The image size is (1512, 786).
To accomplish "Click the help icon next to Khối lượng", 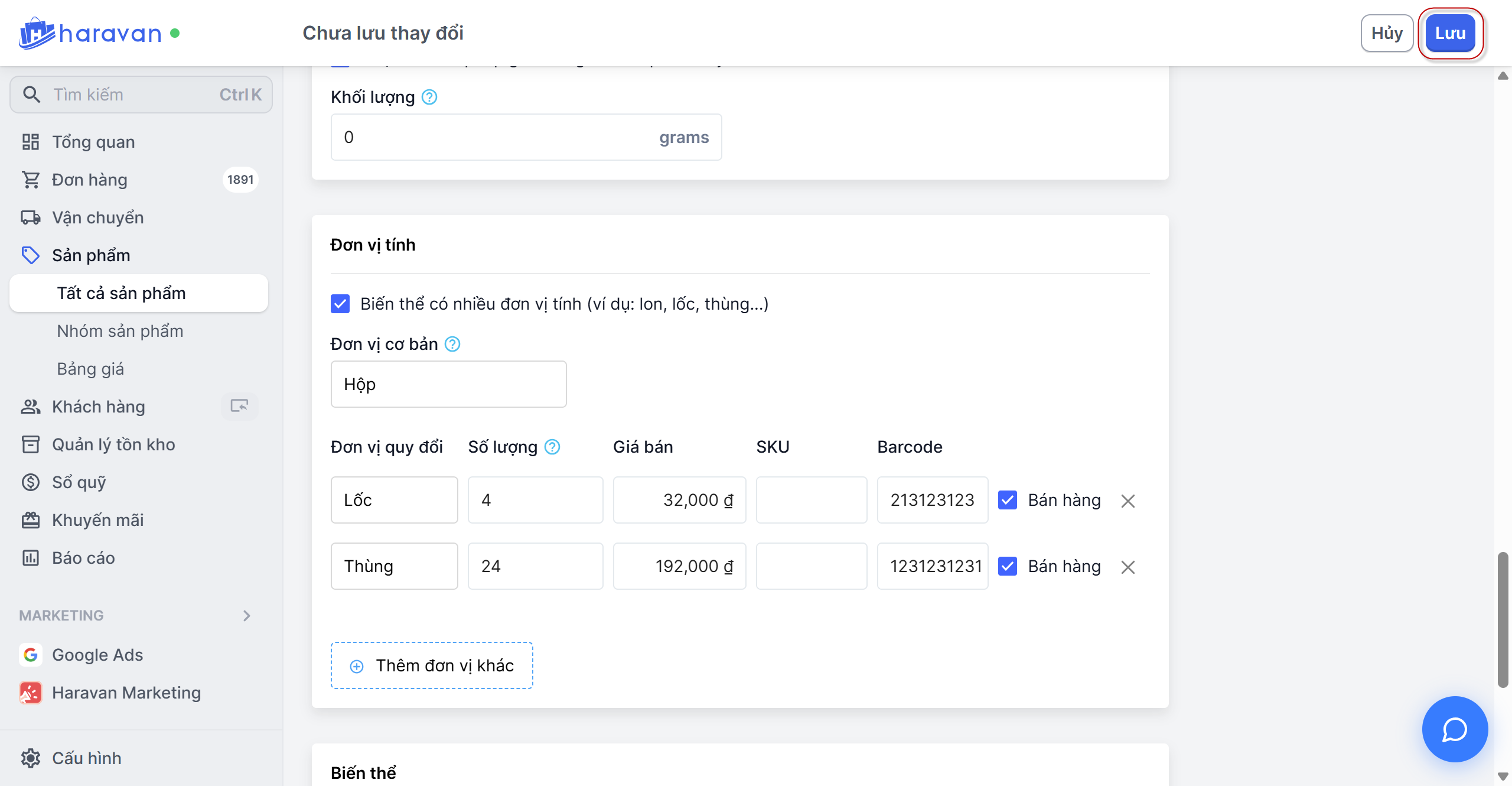I will [x=429, y=97].
